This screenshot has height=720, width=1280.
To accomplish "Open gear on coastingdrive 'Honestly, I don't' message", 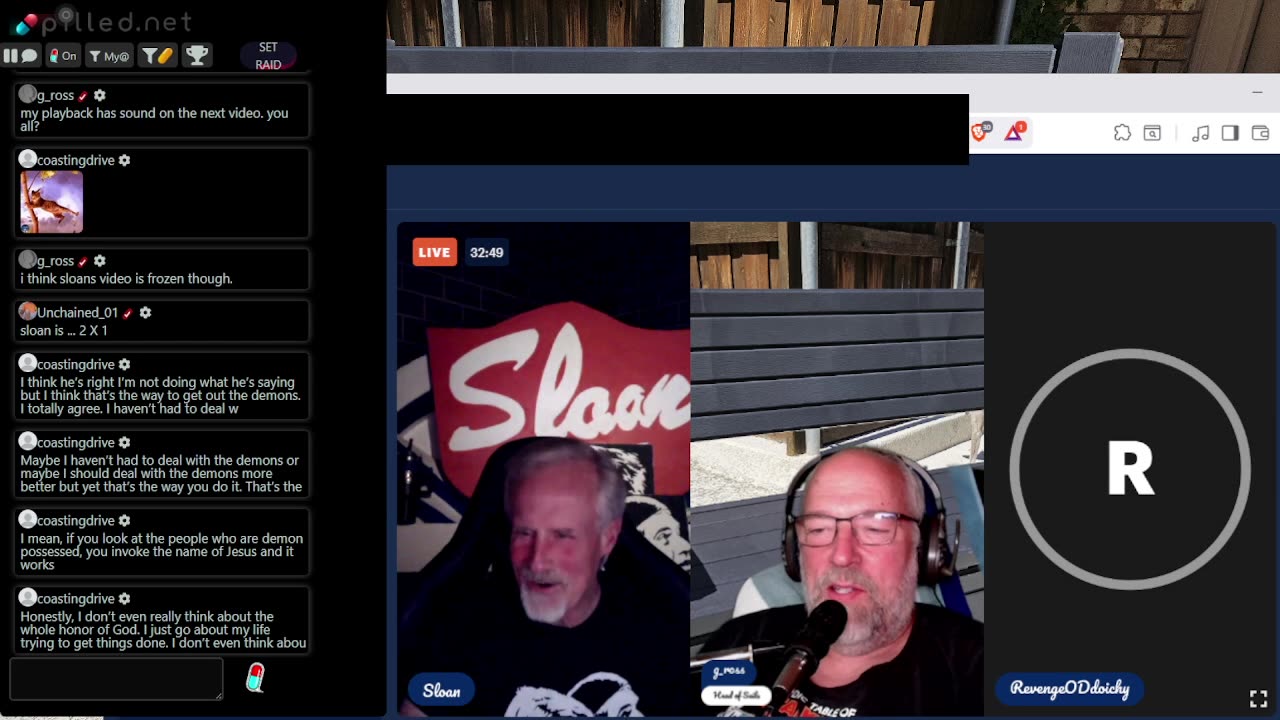I will pyautogui.click(x=124, y=599).
